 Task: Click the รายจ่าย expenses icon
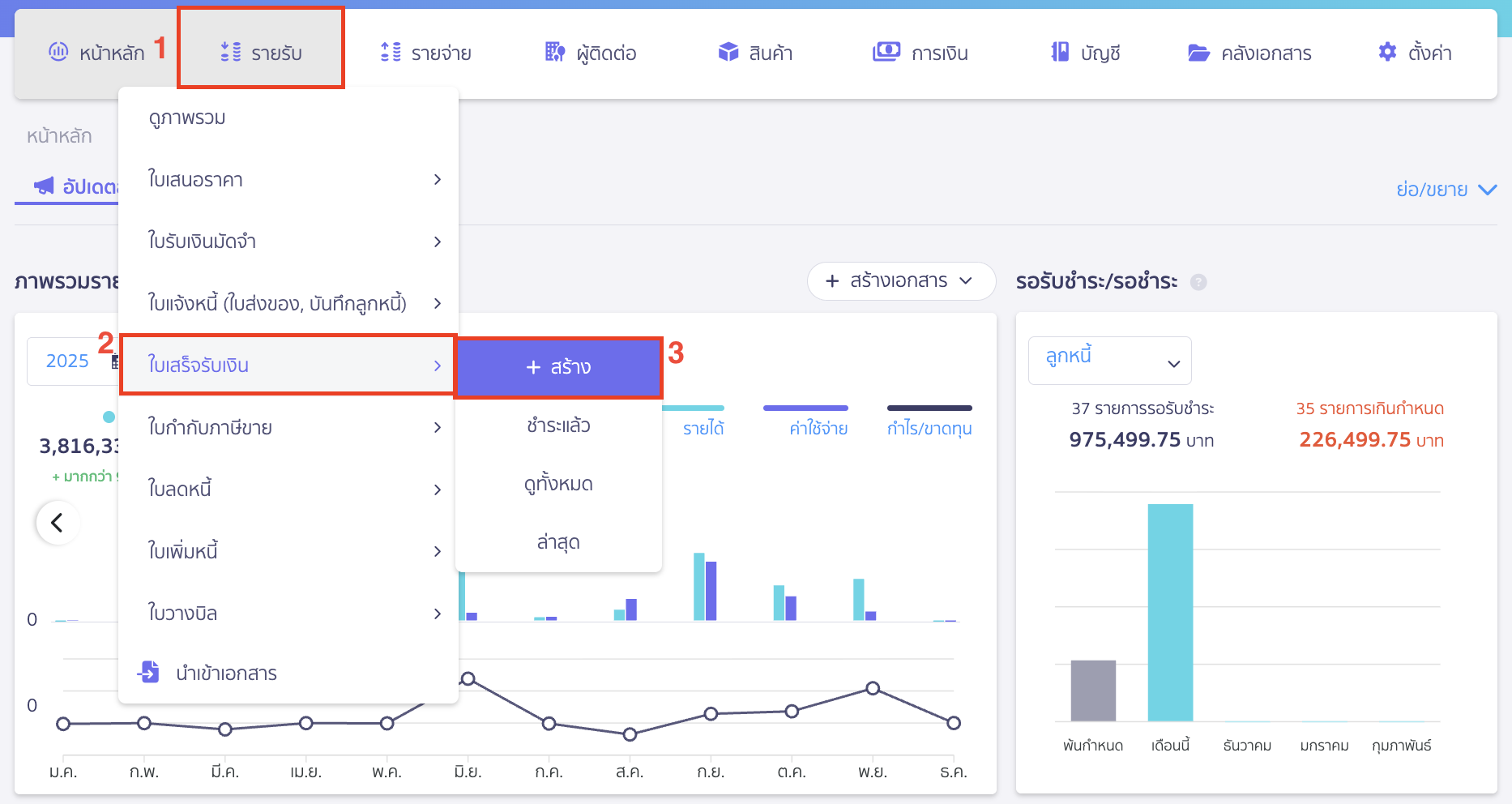390,52
